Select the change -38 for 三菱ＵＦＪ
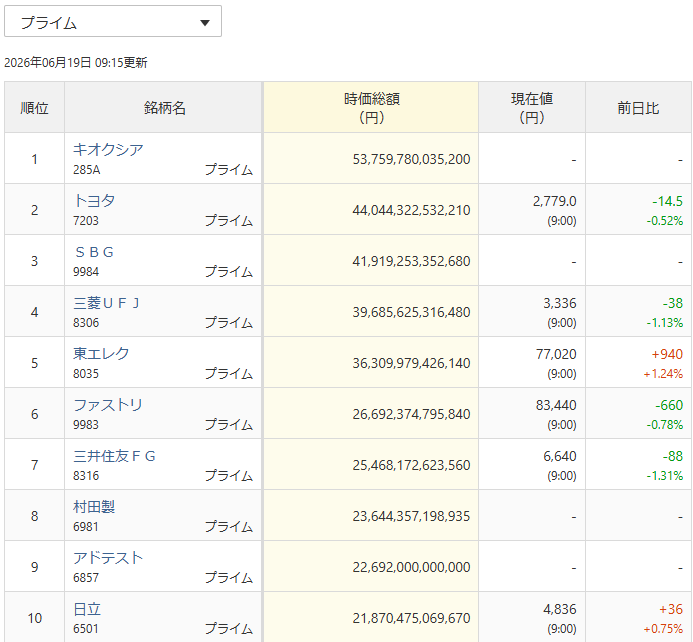693x642 pixels. (x=673, y=303)
